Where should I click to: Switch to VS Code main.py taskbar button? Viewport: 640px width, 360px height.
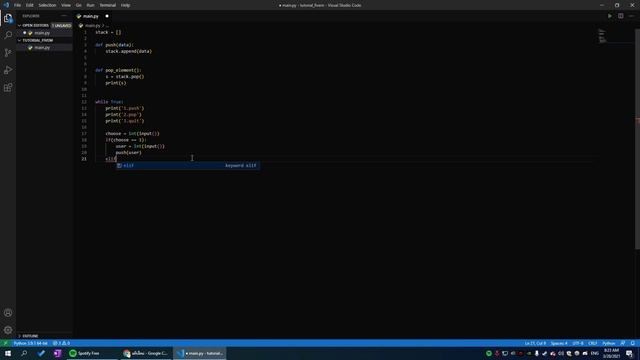(200, 353)
